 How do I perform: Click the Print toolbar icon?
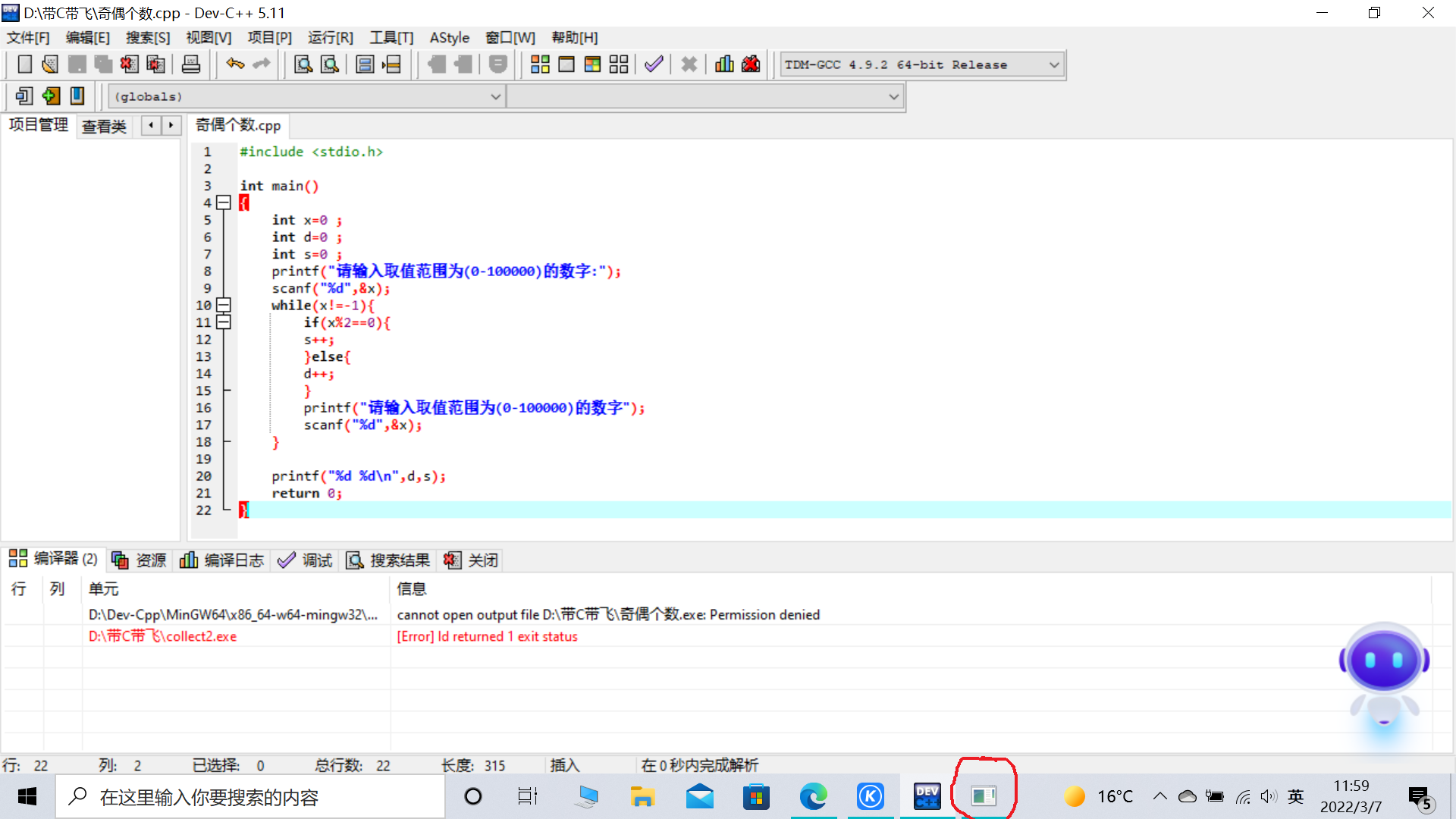click(x=191, y=64)
